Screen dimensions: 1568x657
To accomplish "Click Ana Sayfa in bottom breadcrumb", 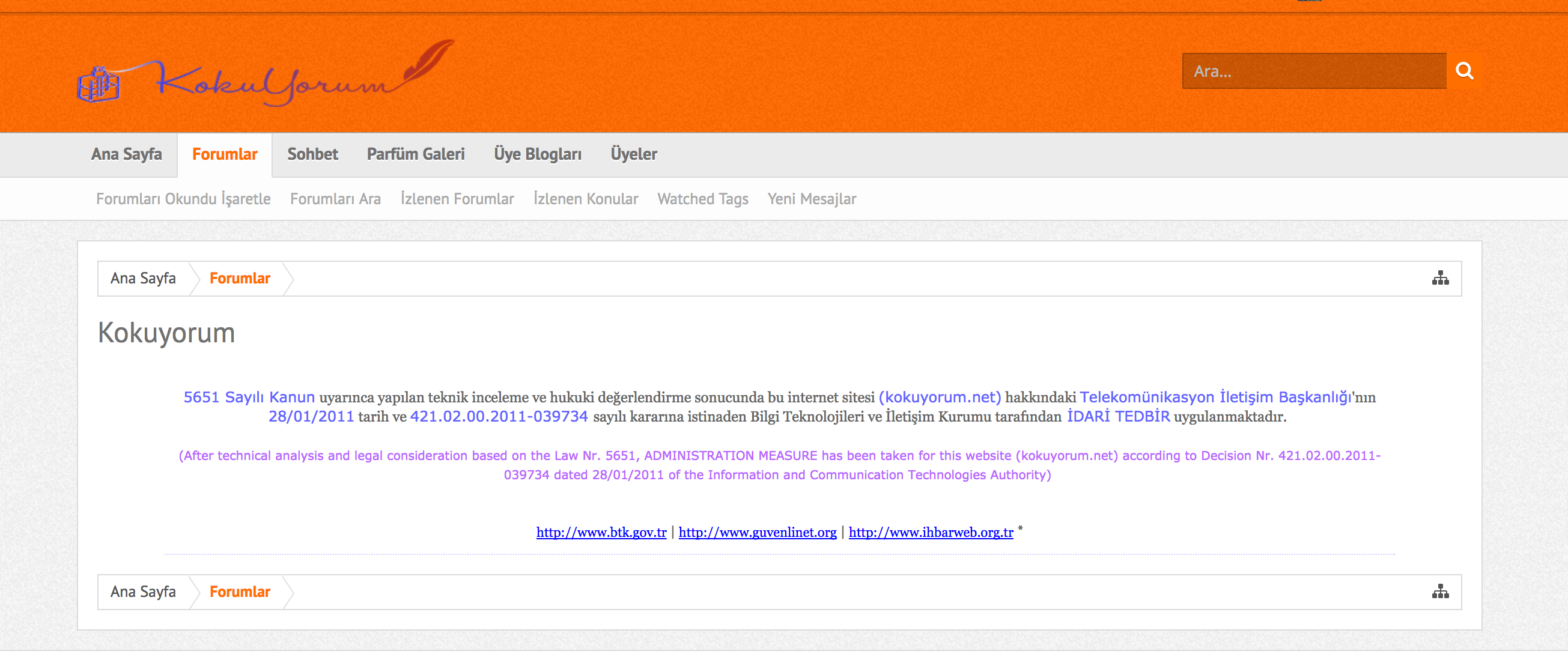I will (x=143, y=592).
